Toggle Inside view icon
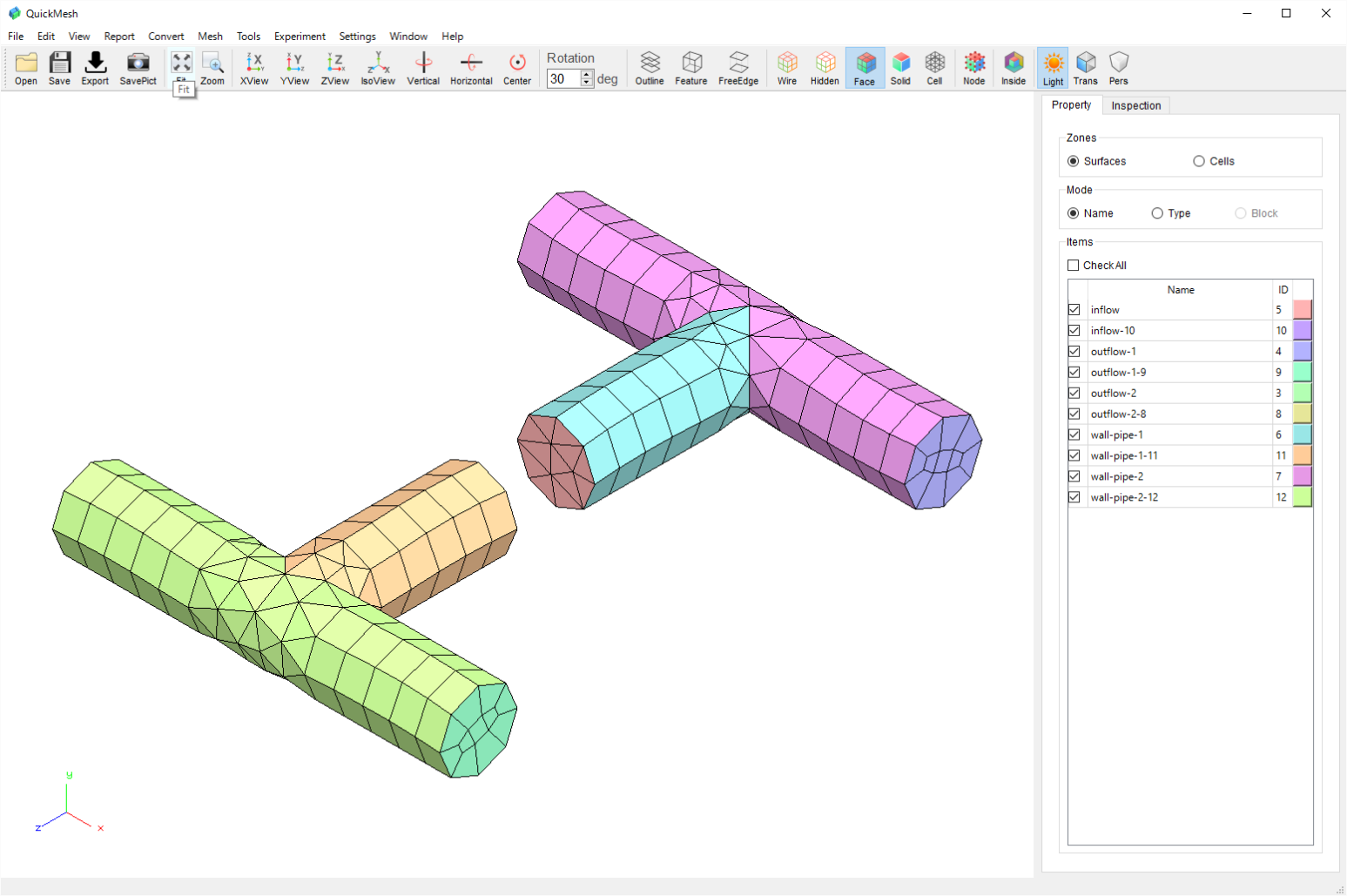1347x896 pixels. click(1014, 68)
